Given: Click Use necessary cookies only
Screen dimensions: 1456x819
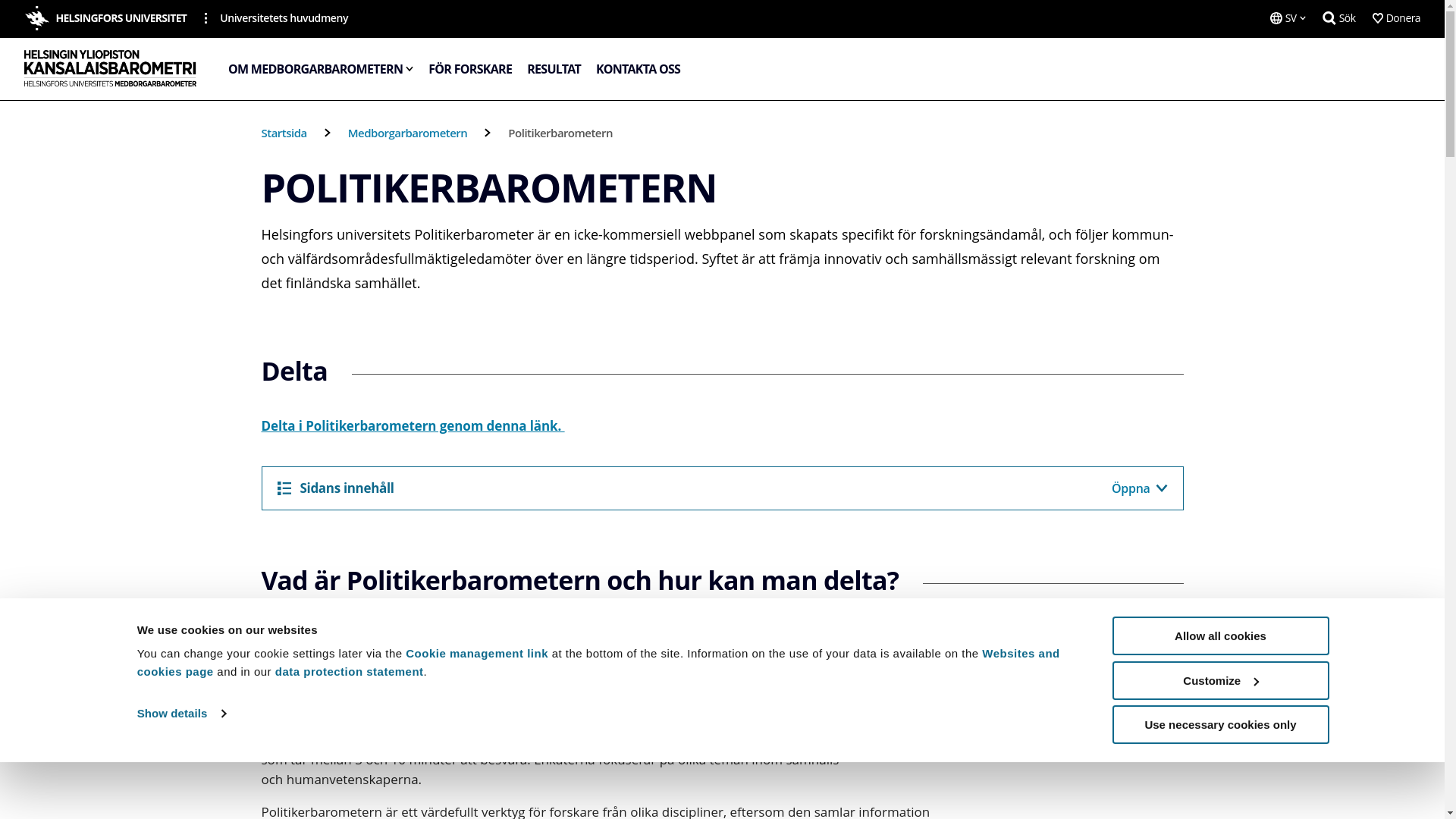Looking at the screenshot, I should pyautogui.click(x=1220, y=725).
